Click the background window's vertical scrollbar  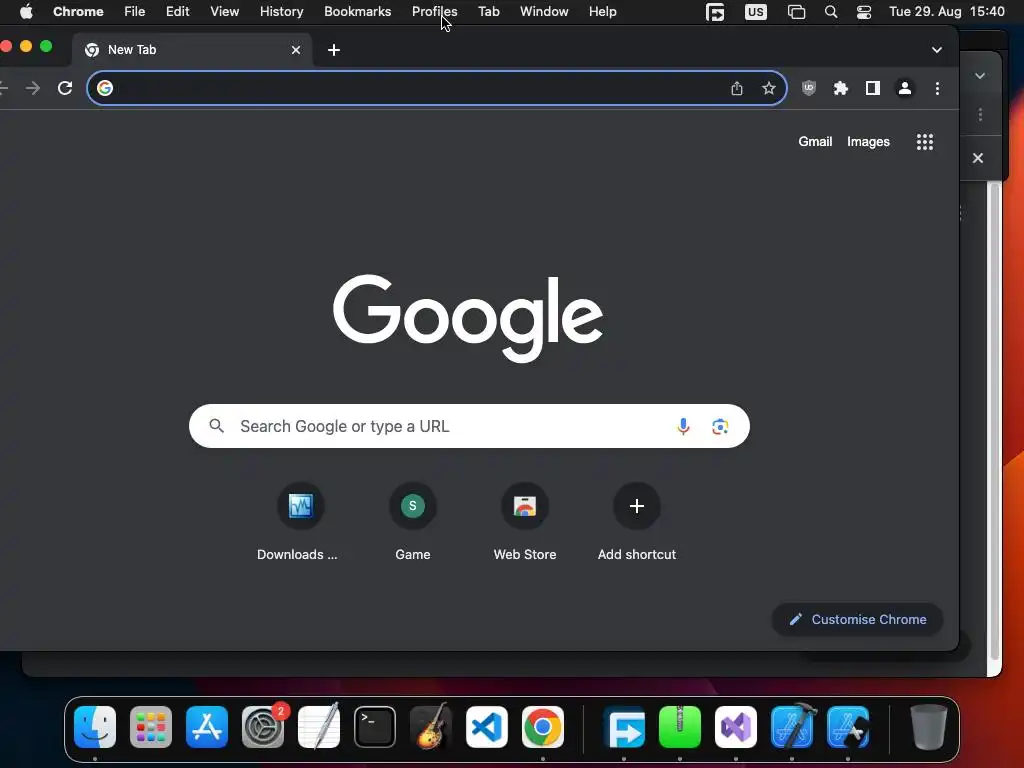(x=994, y=421)
